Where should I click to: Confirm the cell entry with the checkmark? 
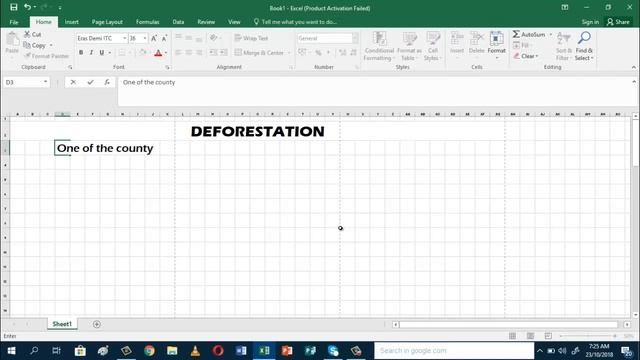[90, 82]
